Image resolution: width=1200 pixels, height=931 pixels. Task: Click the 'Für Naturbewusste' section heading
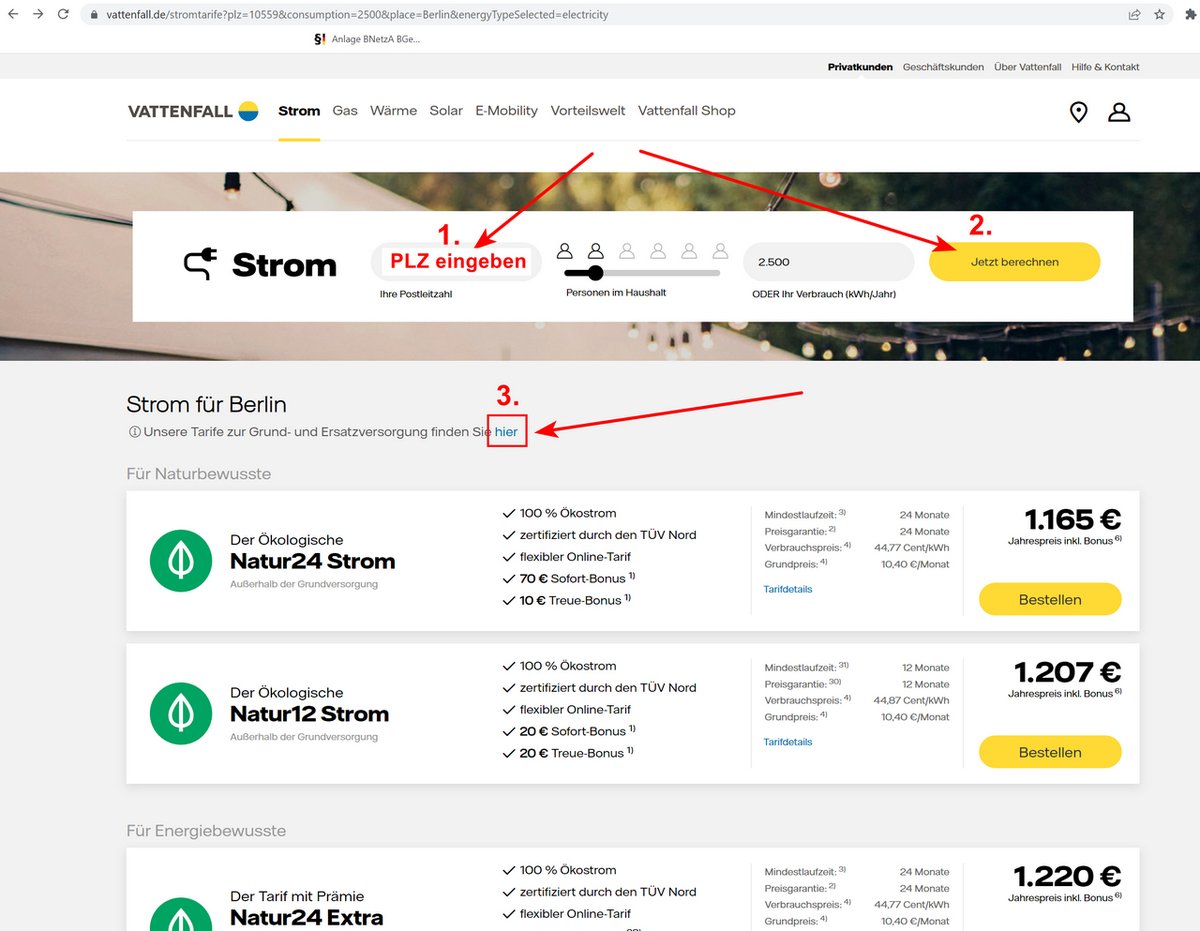tap(199, 473)
